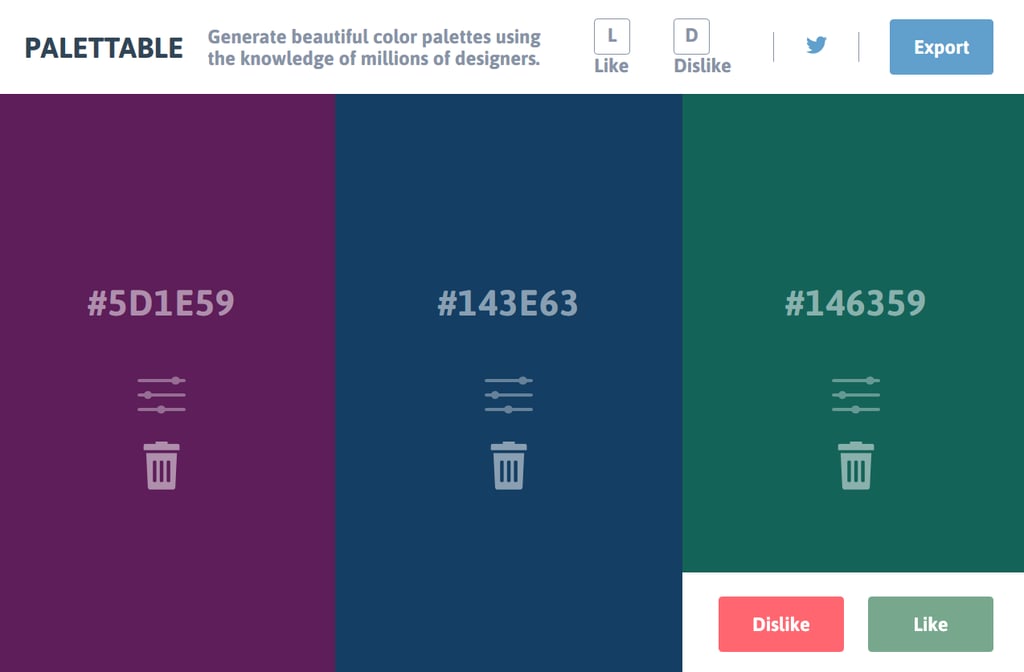The image size is (1024, 672).
Task: Click the D key shortcut icon
Action: pos(692,36)
